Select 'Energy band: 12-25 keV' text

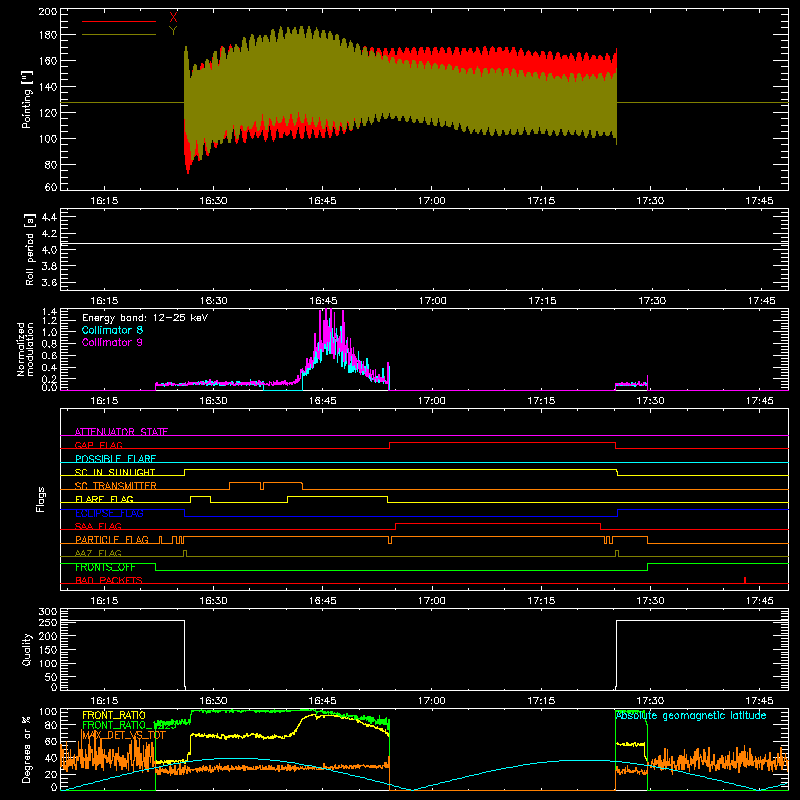[x=145, y=318]
